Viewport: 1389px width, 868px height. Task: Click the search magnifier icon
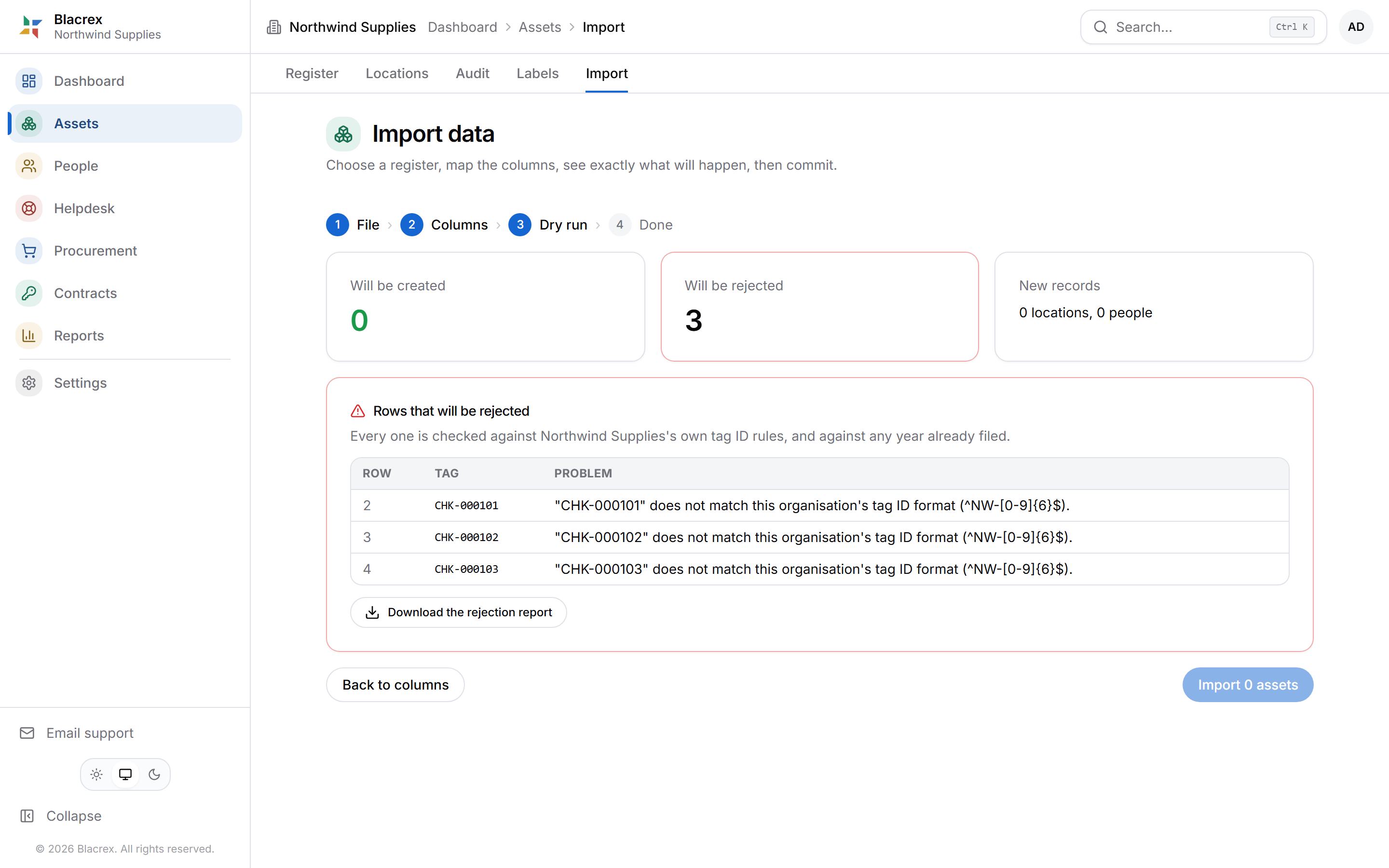(1100, 27)
